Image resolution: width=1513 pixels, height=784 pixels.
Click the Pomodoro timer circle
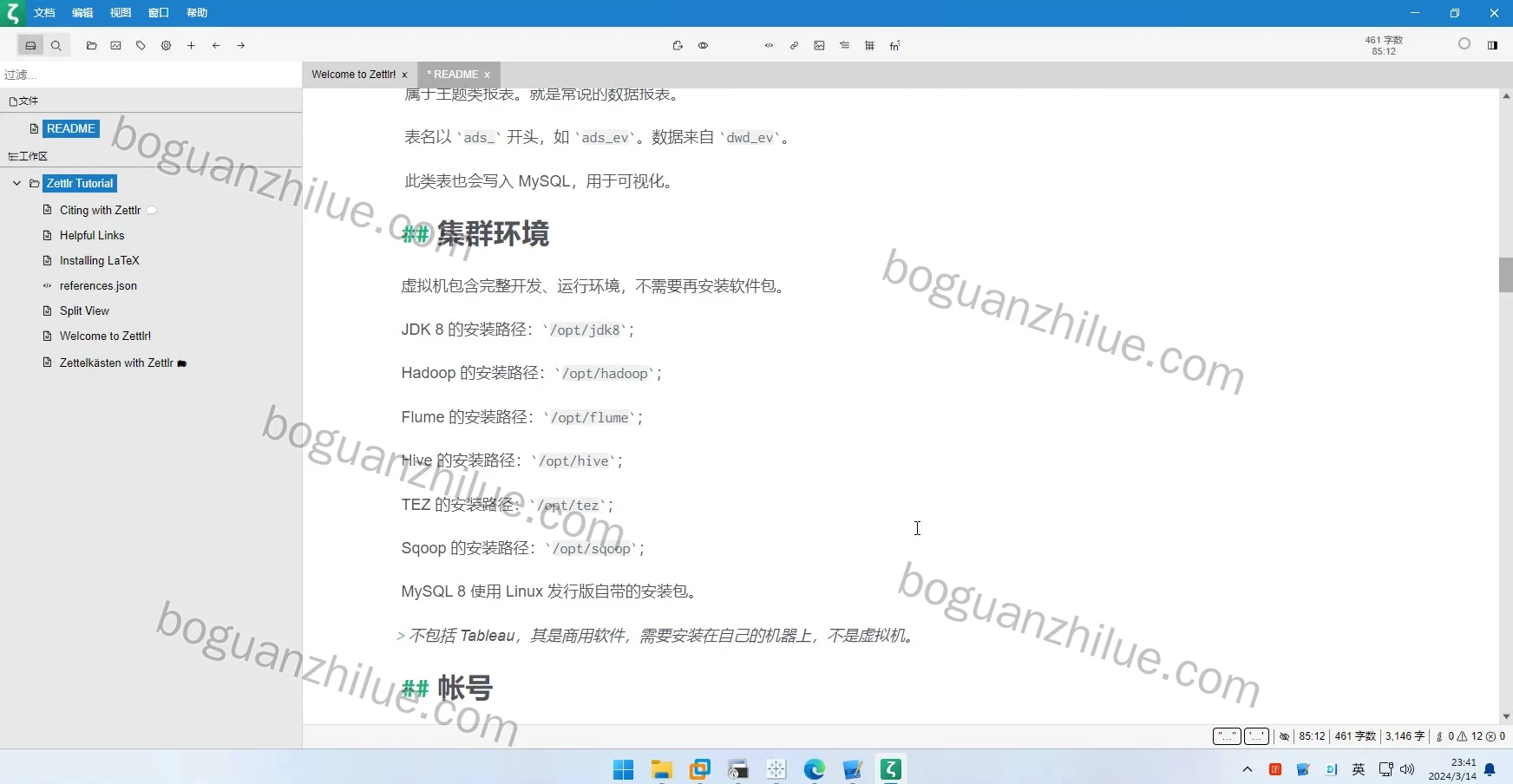click(x=1464, y=43)
